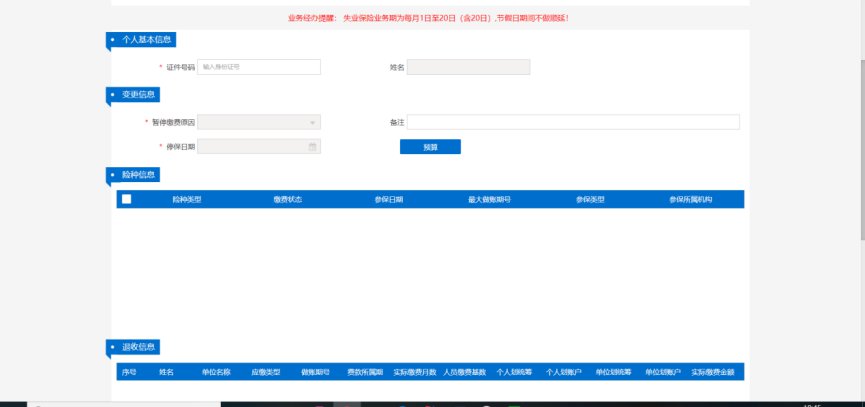Viewport: 865px width, 407px height.
Task: Click the 缴费状态 column header
Action: tap(288, 199)
